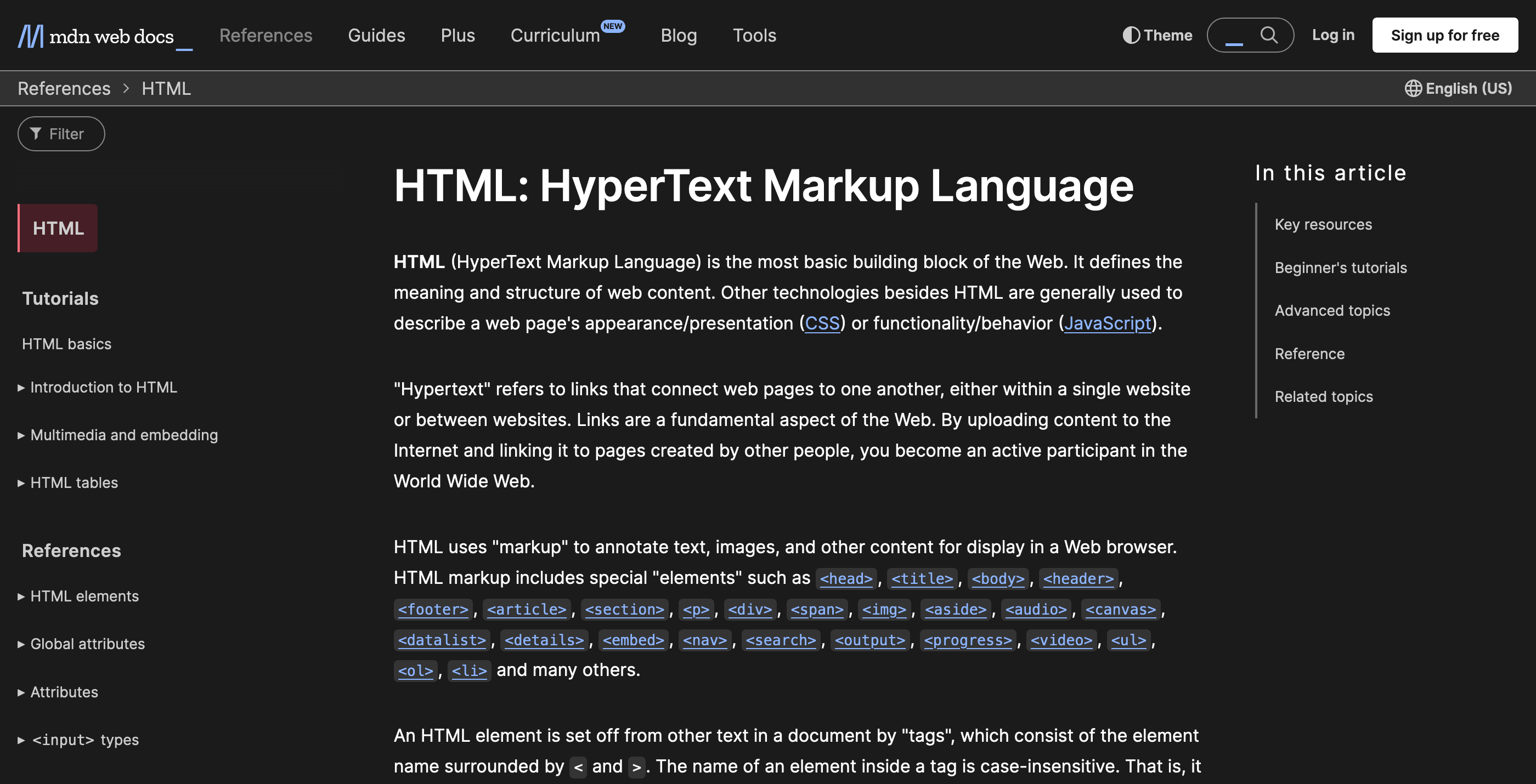
Task: Jump to Reference section
Action: (x=1309, y=354)
